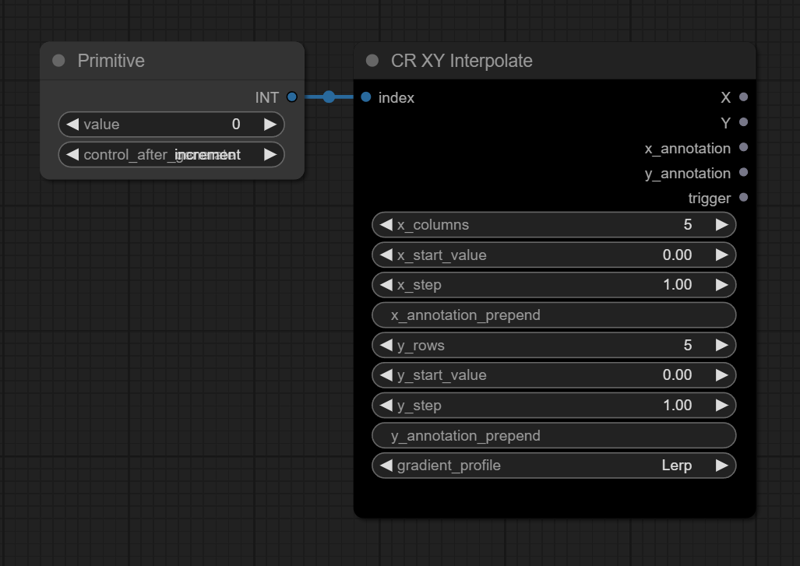Click the INT output slot on the Primitive node
The height and width of the screenshot is (566, 800).
coord(292,97)
